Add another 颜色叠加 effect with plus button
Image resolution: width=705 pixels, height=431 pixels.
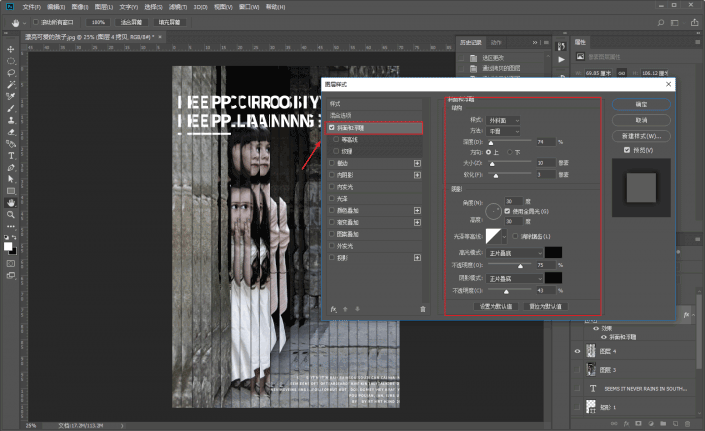tap(417, 210)
